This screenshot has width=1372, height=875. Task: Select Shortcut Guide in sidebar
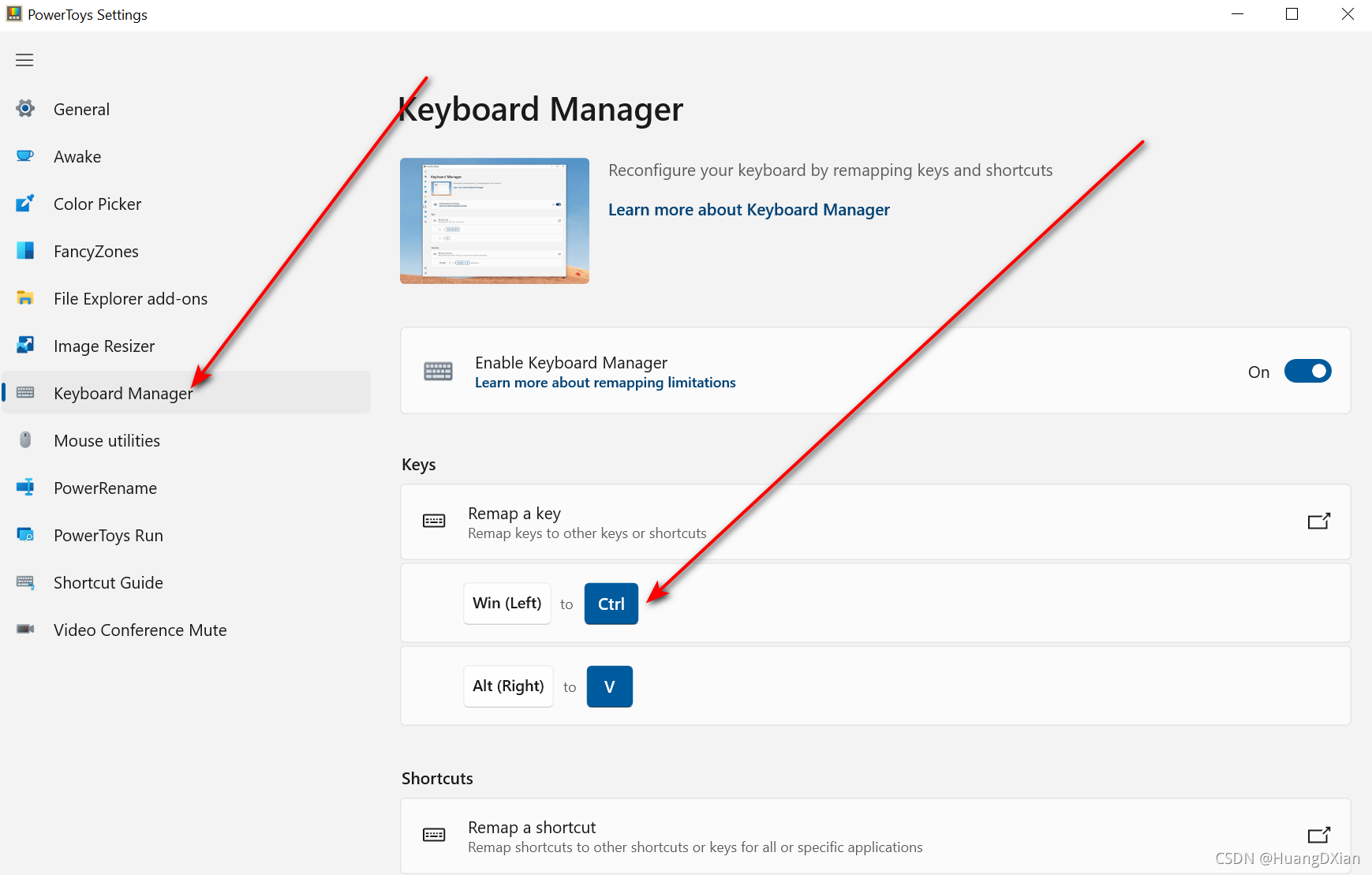coord(186,582)
